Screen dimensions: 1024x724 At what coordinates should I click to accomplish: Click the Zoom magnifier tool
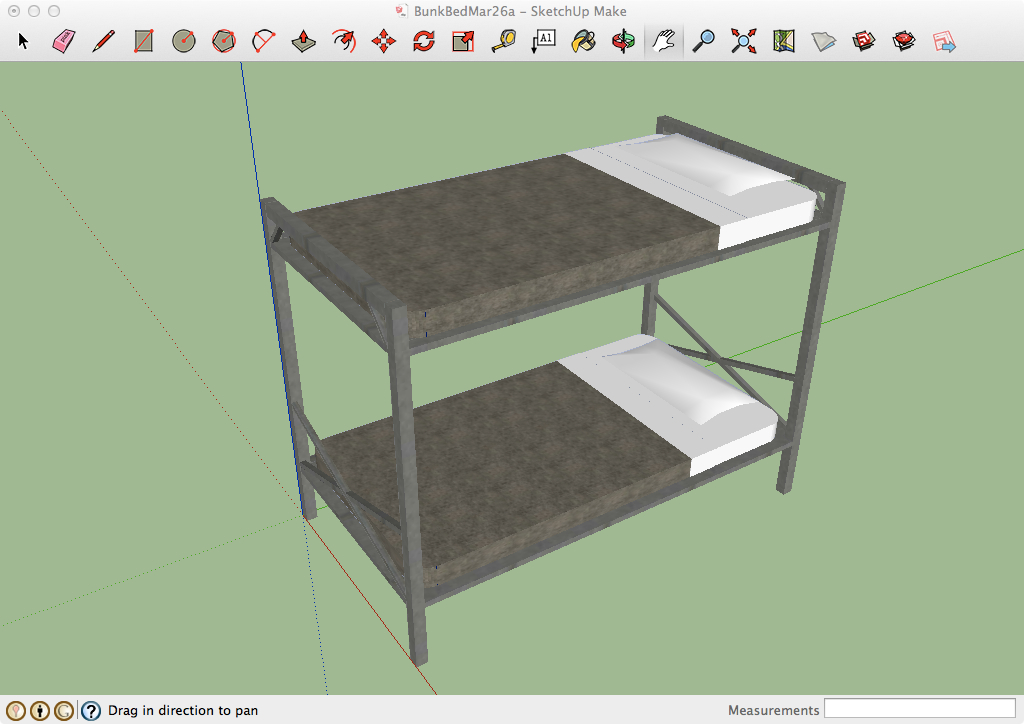point(704,41)
